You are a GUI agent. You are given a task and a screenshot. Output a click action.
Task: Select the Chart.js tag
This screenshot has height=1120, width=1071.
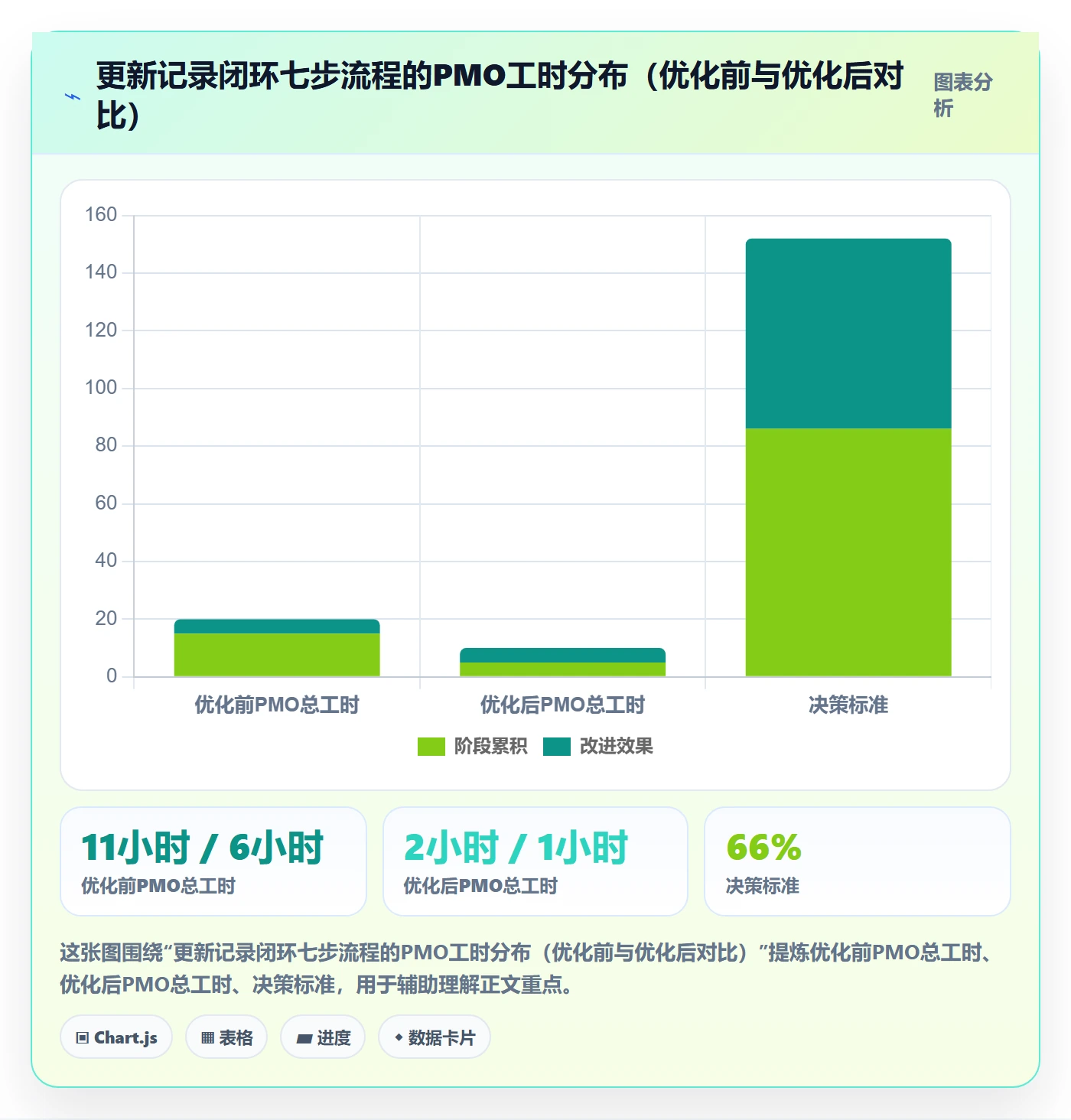pos(116,1037)
